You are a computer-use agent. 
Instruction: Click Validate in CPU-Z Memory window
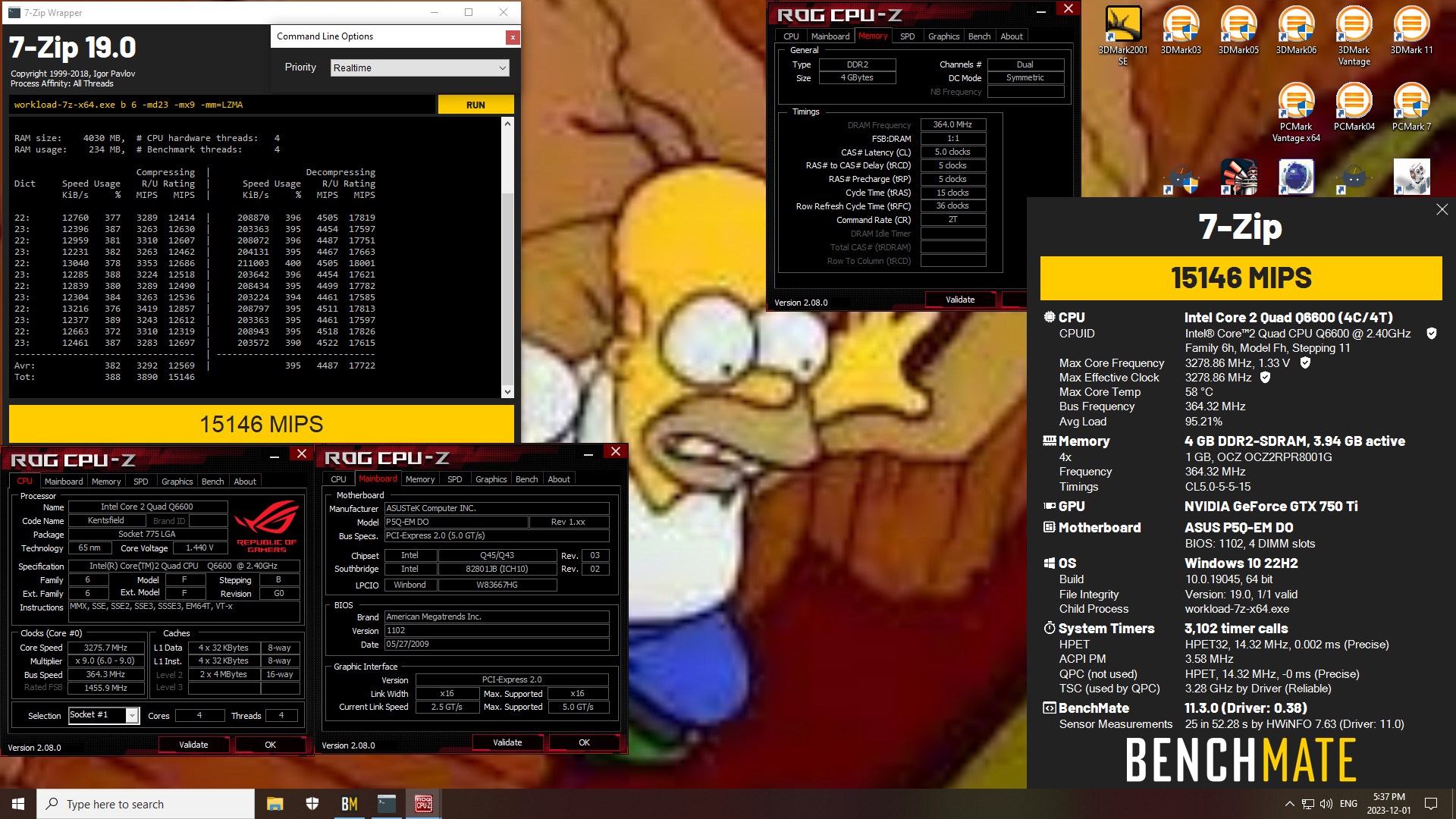[960, 300]
